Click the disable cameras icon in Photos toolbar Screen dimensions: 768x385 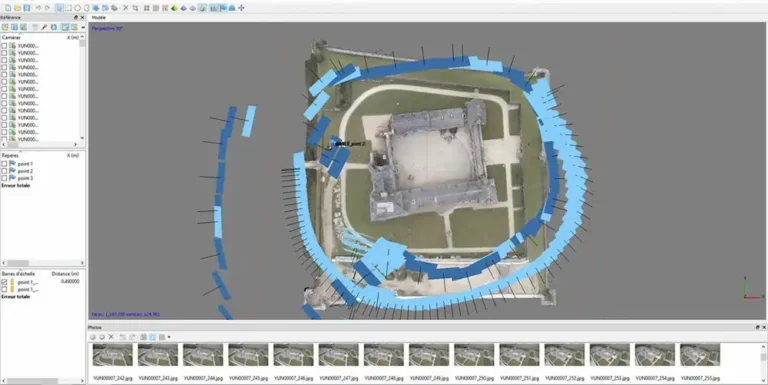[102, 337]
